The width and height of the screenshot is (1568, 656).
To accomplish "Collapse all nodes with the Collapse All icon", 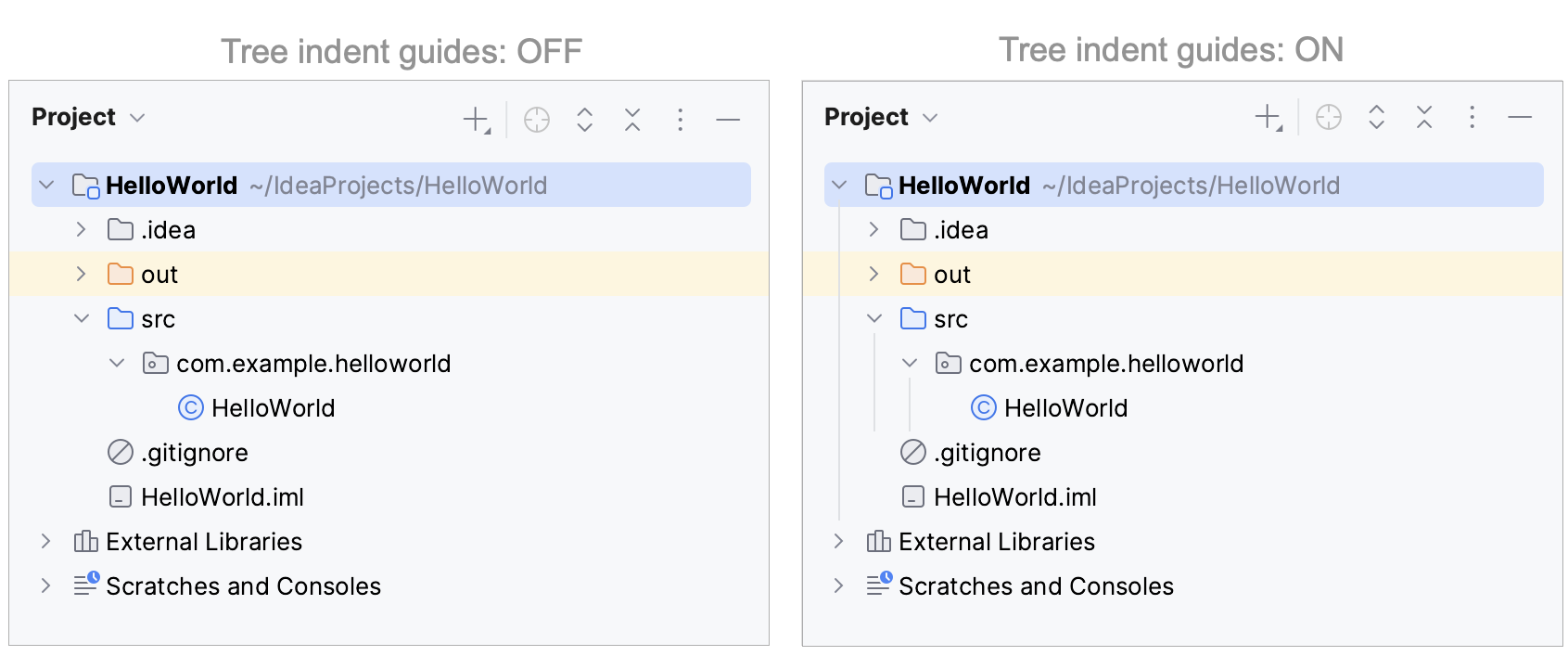I will [632, 119].
